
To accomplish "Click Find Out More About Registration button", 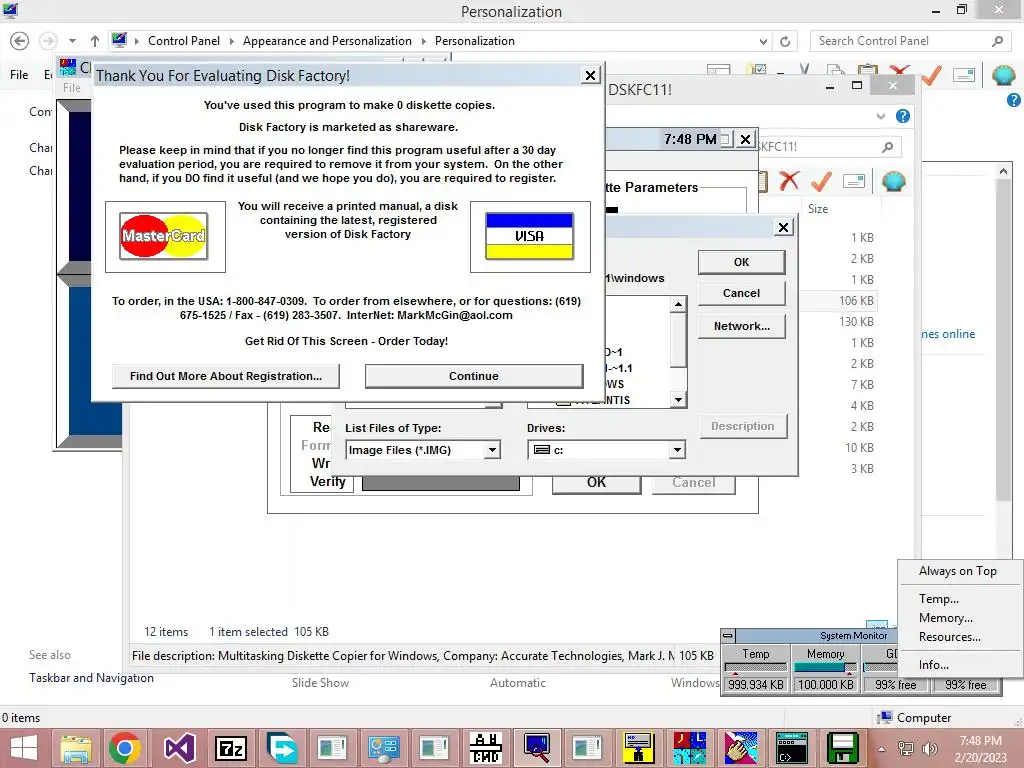I will pyautogui.click(x=225, y=376).
